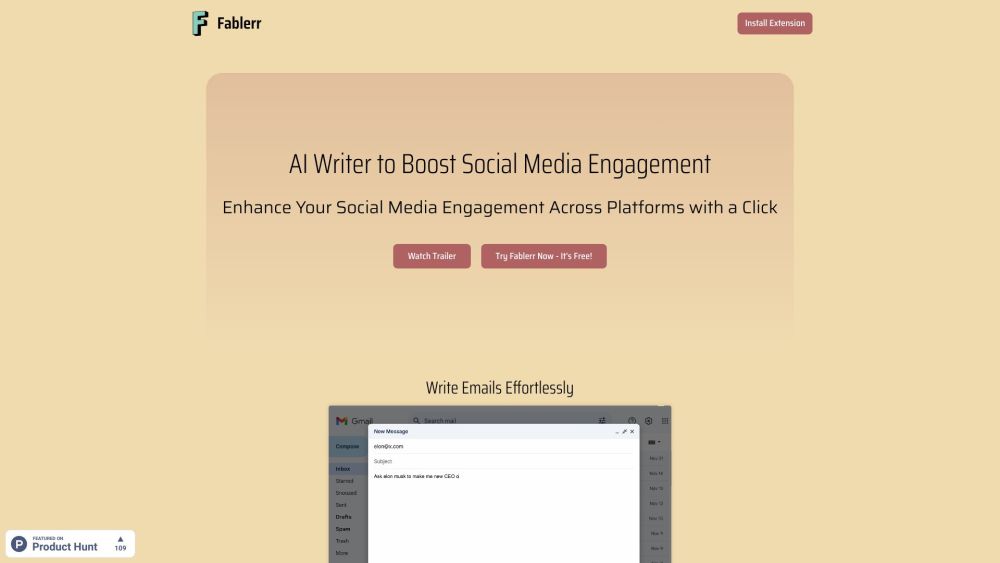Click the Subject field in New Message

click(500, 461)
